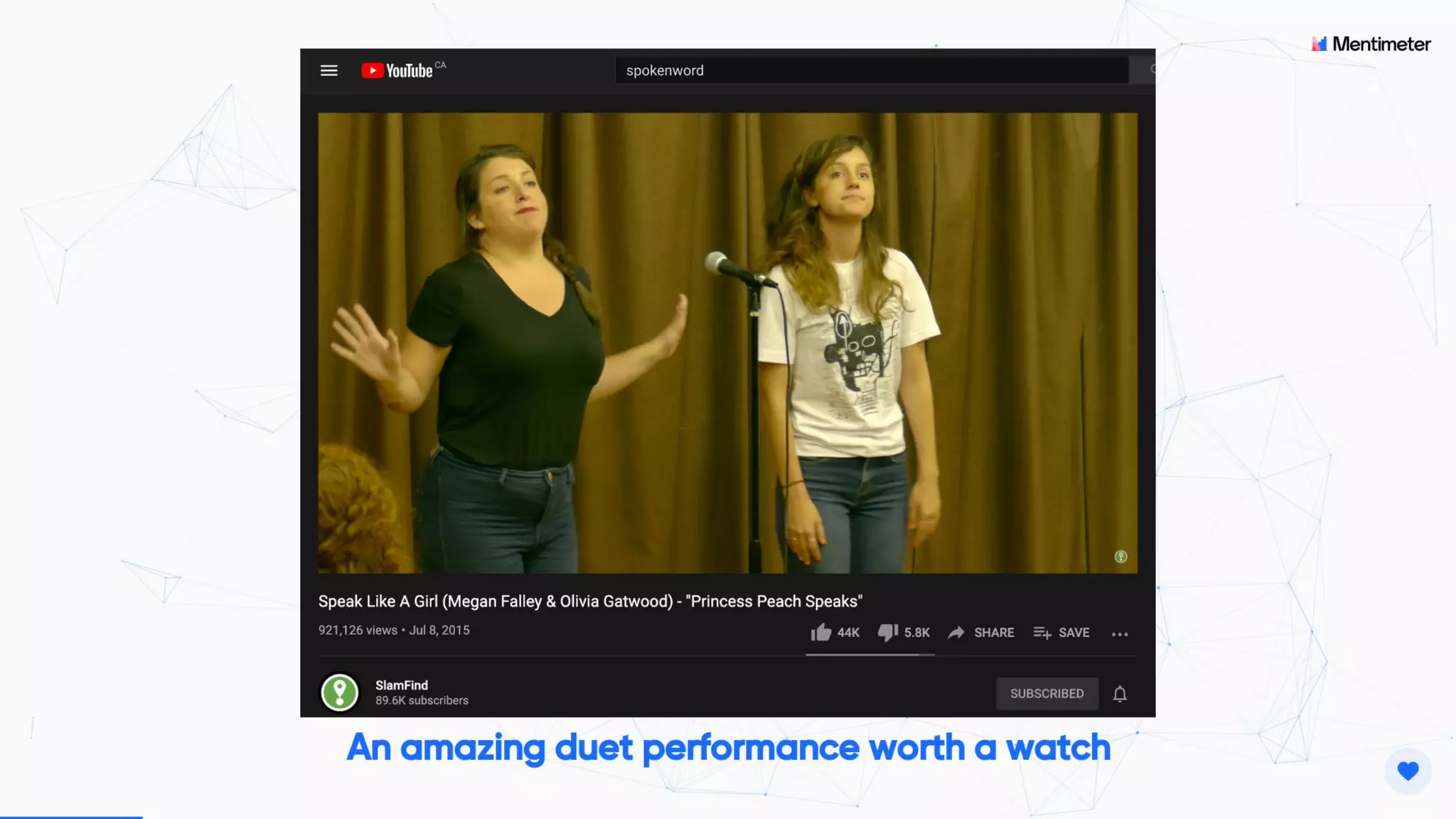Open the YouTube hamburger menu
Viewport: 1456px width, 819px height.
[328, 70]
